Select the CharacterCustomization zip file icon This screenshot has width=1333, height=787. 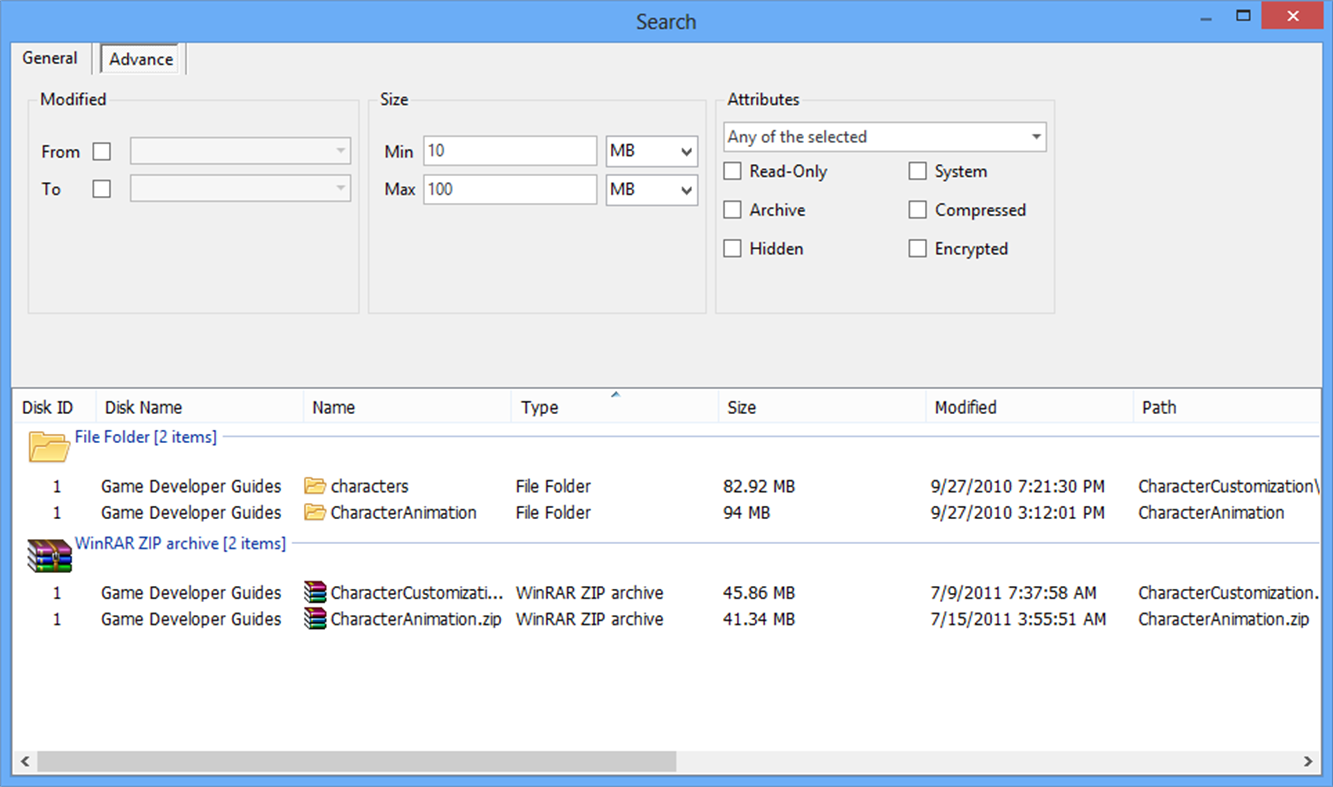[313, 592]
